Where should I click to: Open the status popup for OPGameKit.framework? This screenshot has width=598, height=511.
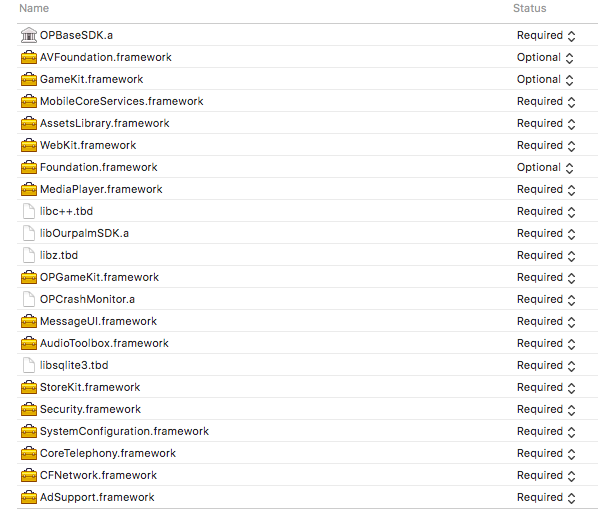click(546, 278)
